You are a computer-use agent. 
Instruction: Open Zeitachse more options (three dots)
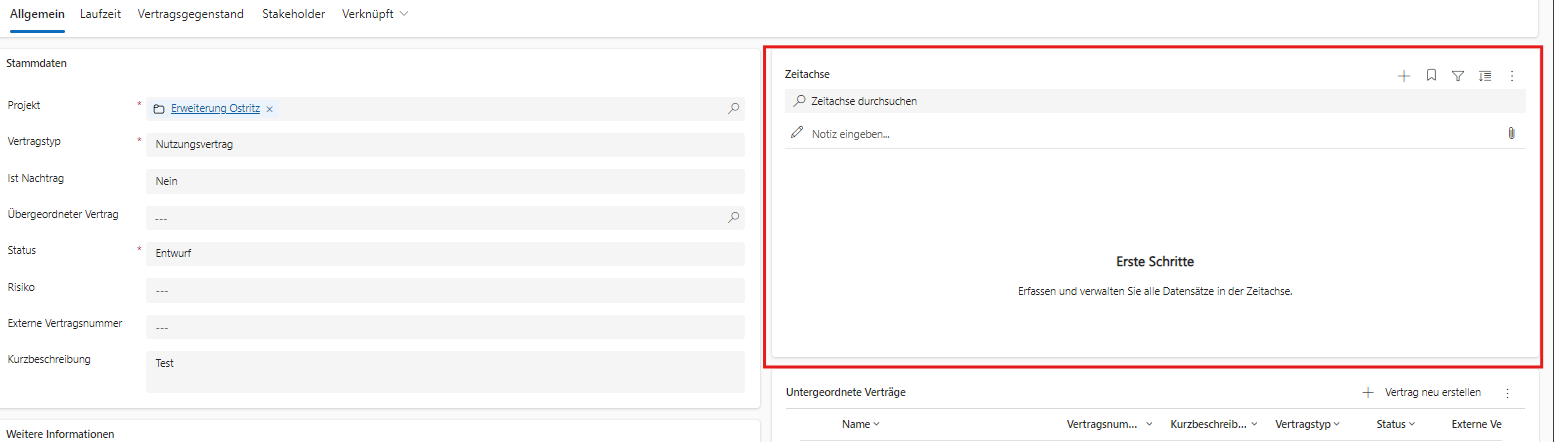pos(1512,75)
